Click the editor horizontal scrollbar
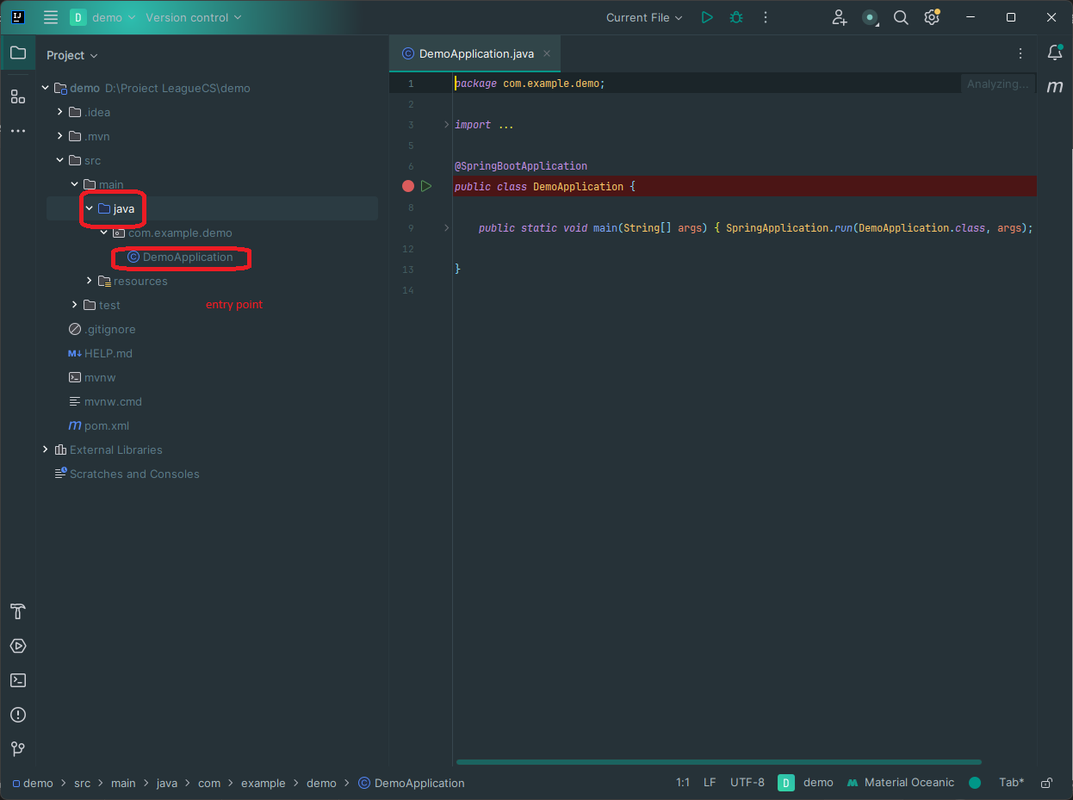Image resolution: width=1073 pixels, height=800 pixels. pos(719,762)
